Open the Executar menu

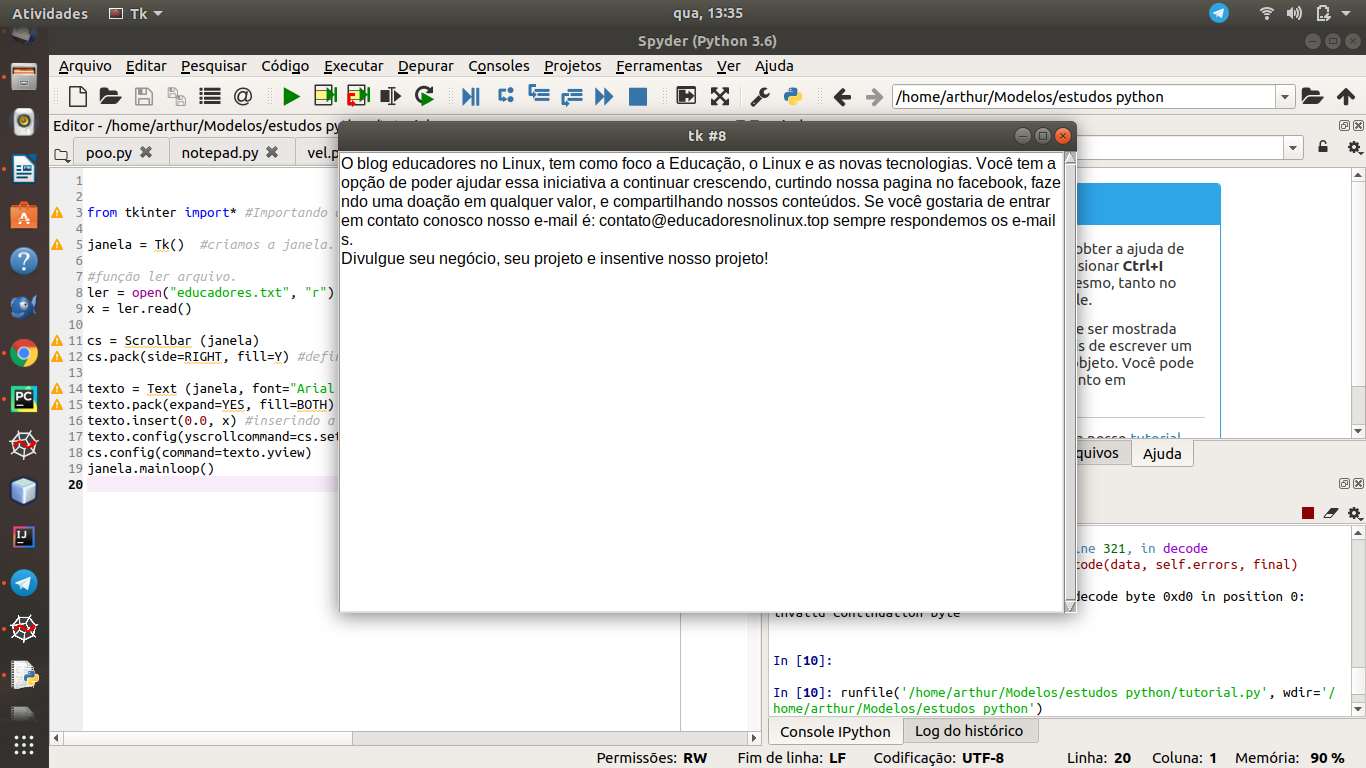[x=354, y=66]
